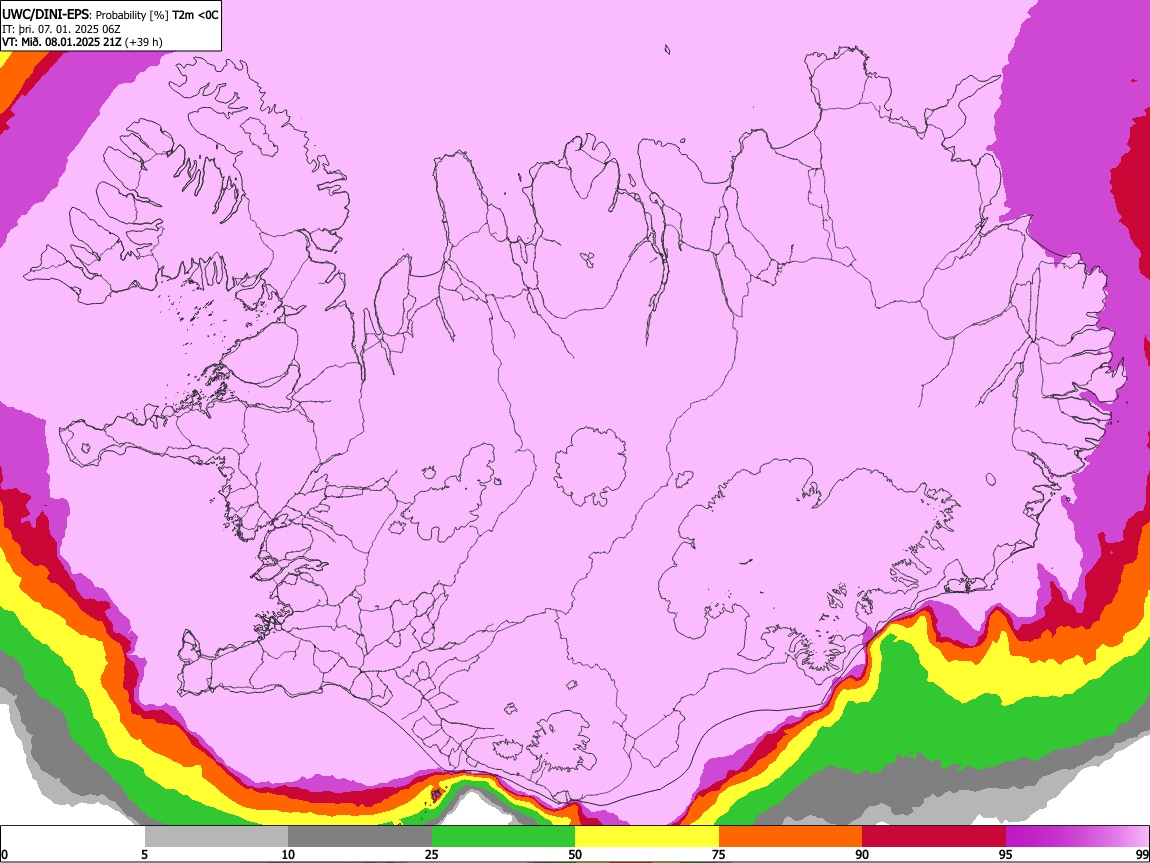Screen dimensions: 1150x863
Task: Select the orange 75–90 legend swatch
Action: coord(790,837)
